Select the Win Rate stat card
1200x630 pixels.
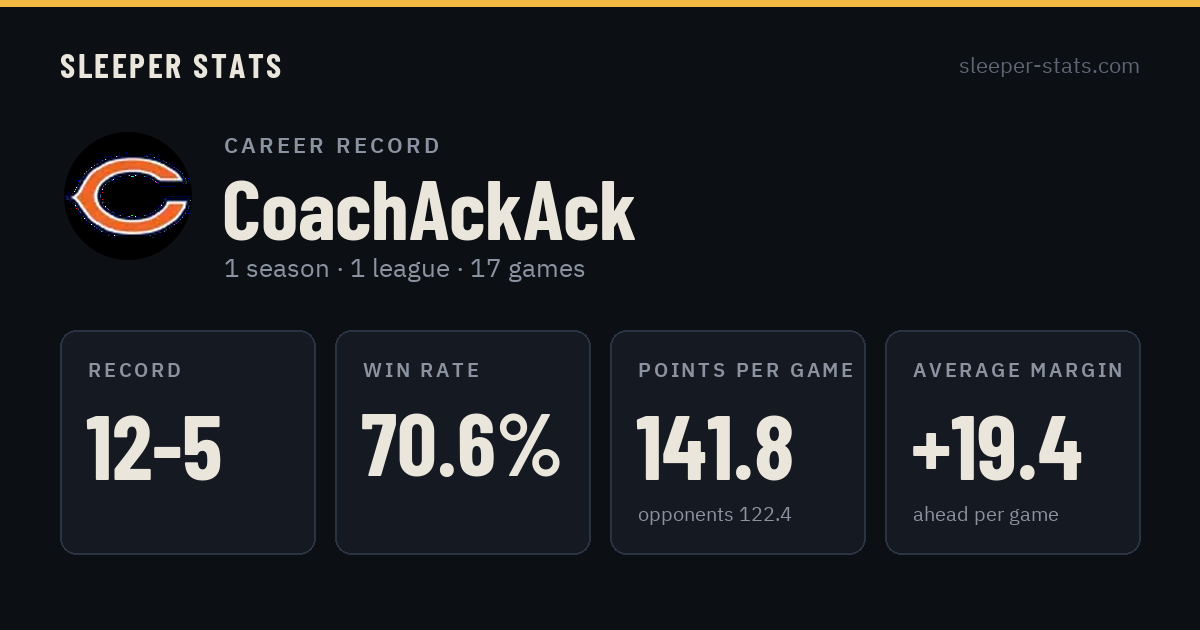coord(463,442)
